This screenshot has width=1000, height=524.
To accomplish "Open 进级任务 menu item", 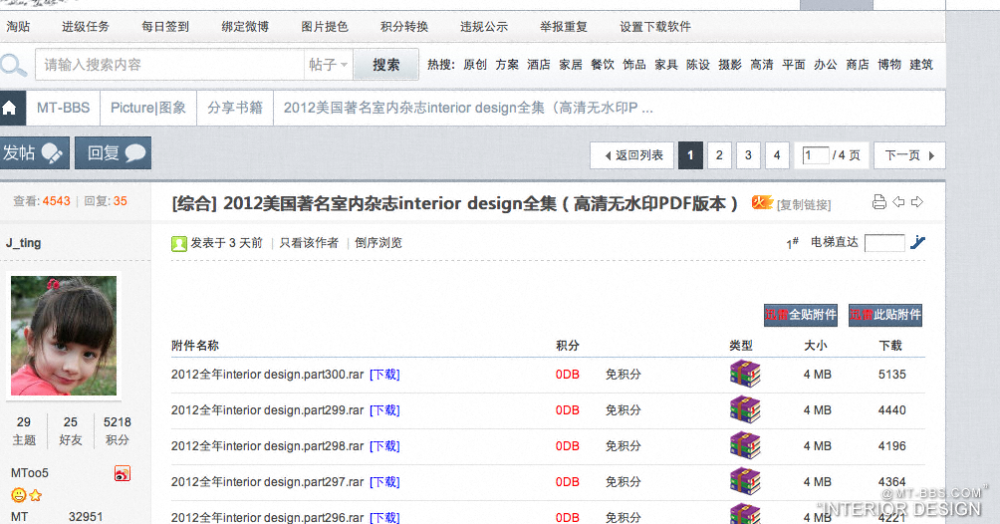I will 85,27.
